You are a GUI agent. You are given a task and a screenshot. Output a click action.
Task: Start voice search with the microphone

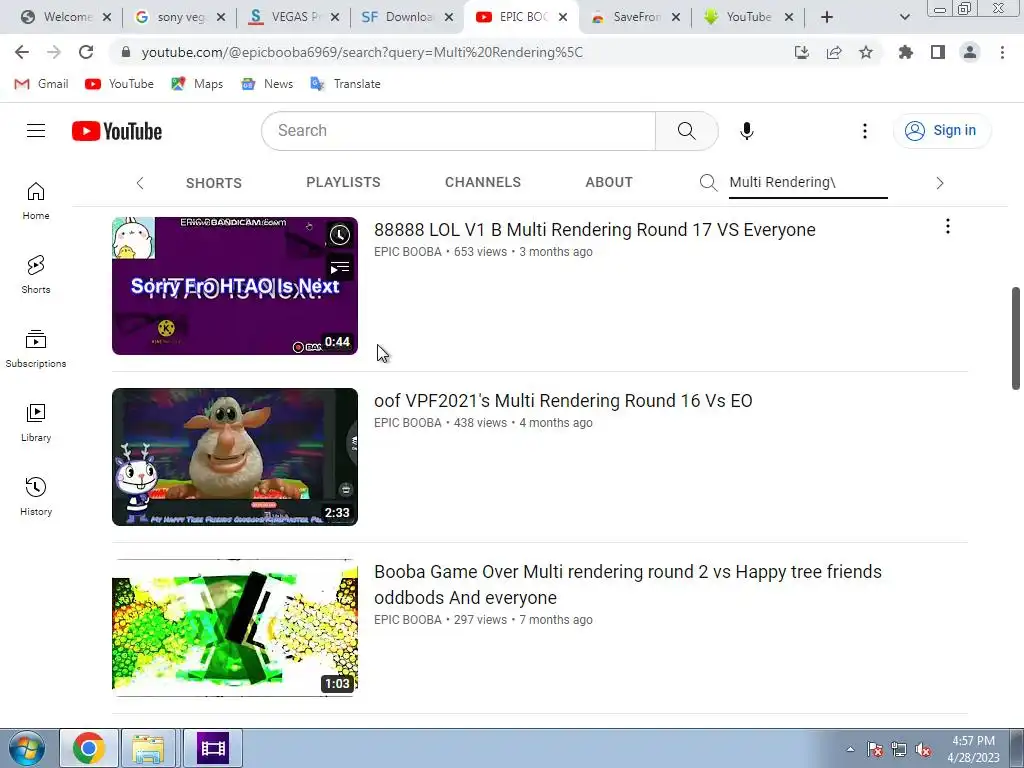(x=746, y=131)
